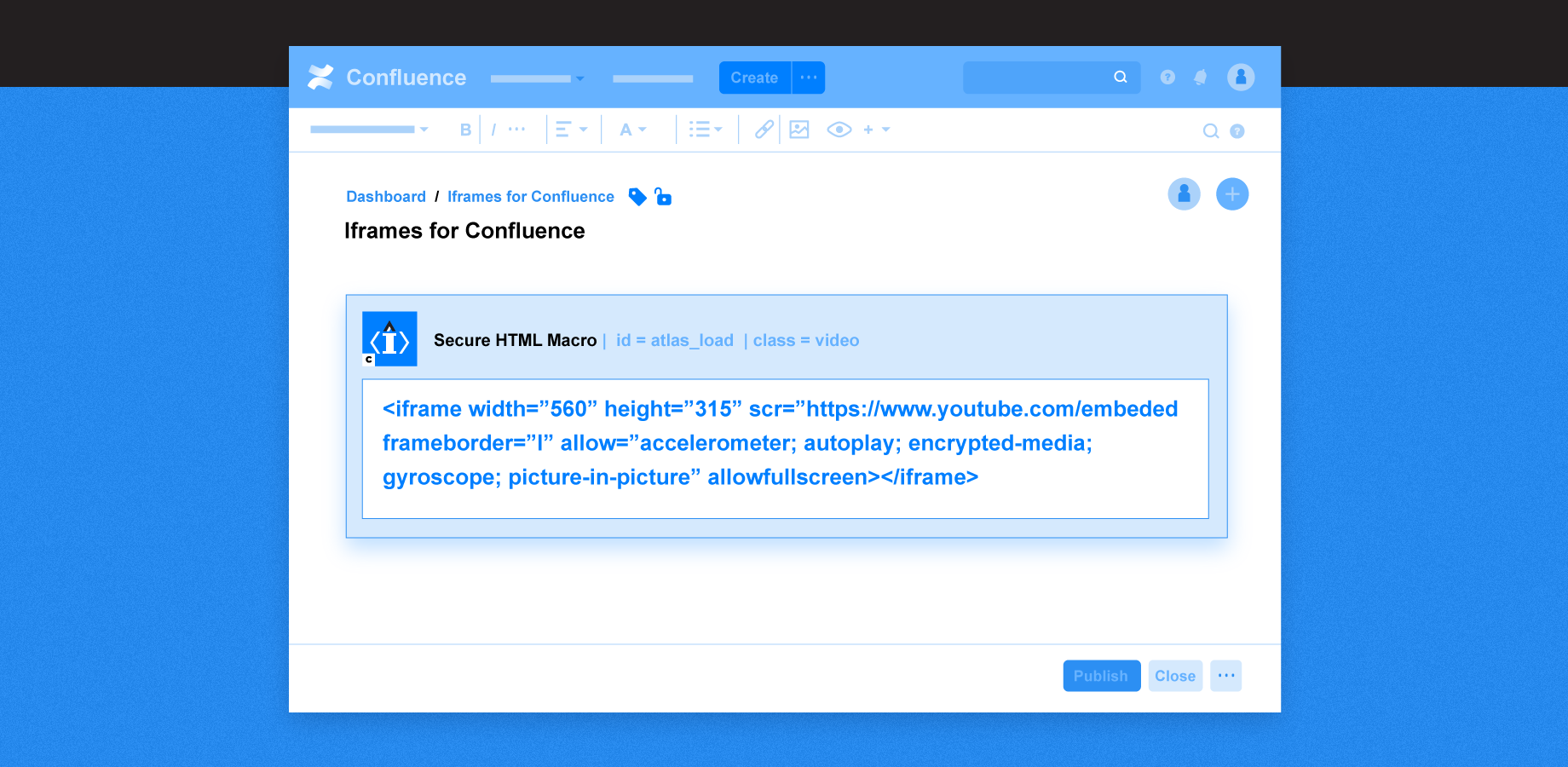Click the second navigation placeholder item

653,78
